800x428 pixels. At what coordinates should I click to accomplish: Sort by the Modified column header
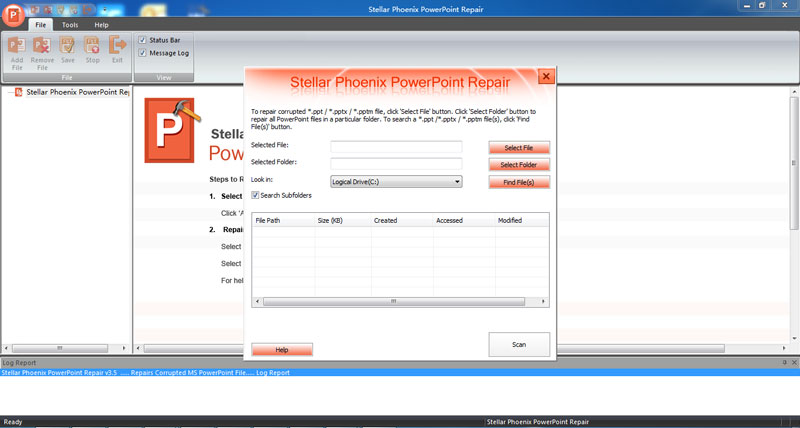click(x=522, y=220)
